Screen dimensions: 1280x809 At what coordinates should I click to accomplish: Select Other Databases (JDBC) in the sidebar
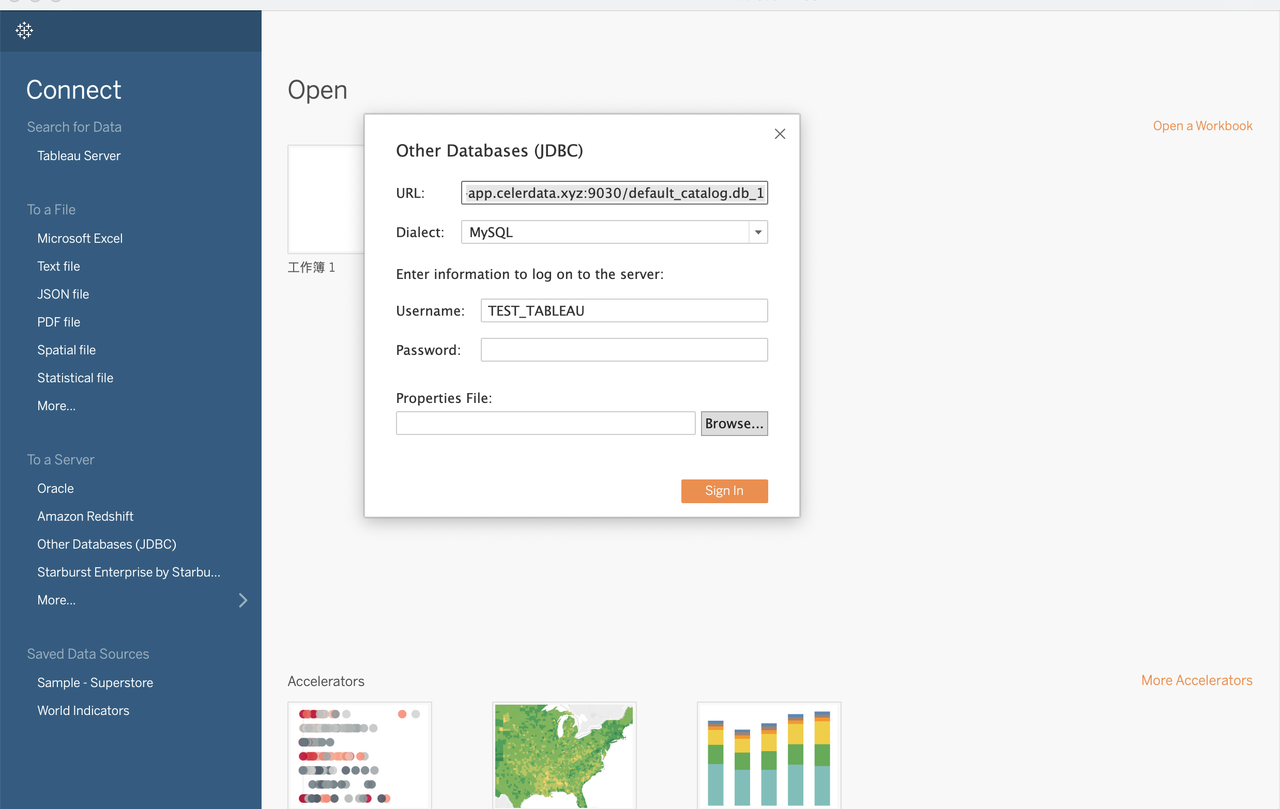[106, 544]
